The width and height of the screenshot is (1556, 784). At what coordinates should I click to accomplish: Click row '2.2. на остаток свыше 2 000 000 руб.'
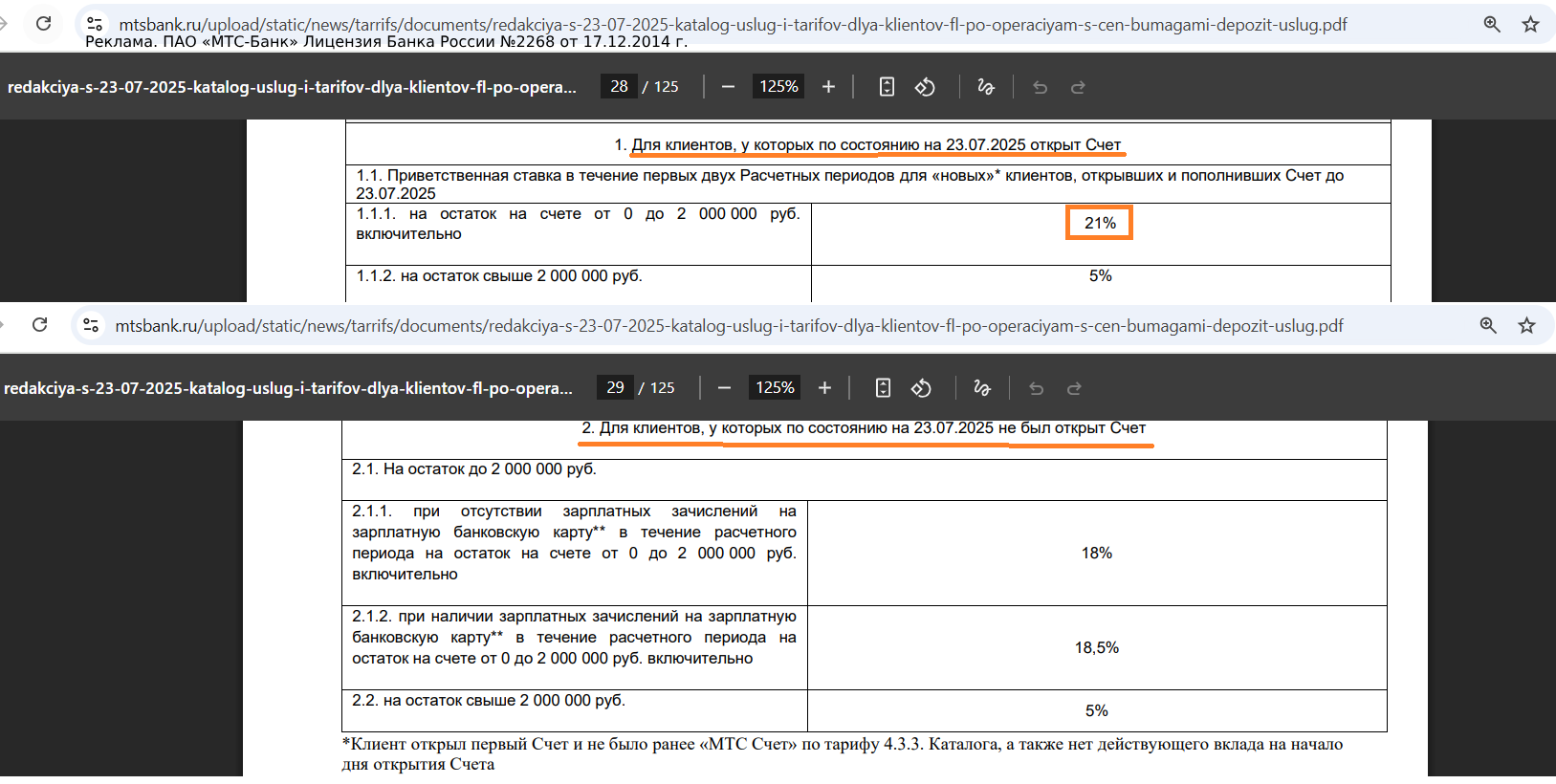pyautogui.click(x=489, y=700)
